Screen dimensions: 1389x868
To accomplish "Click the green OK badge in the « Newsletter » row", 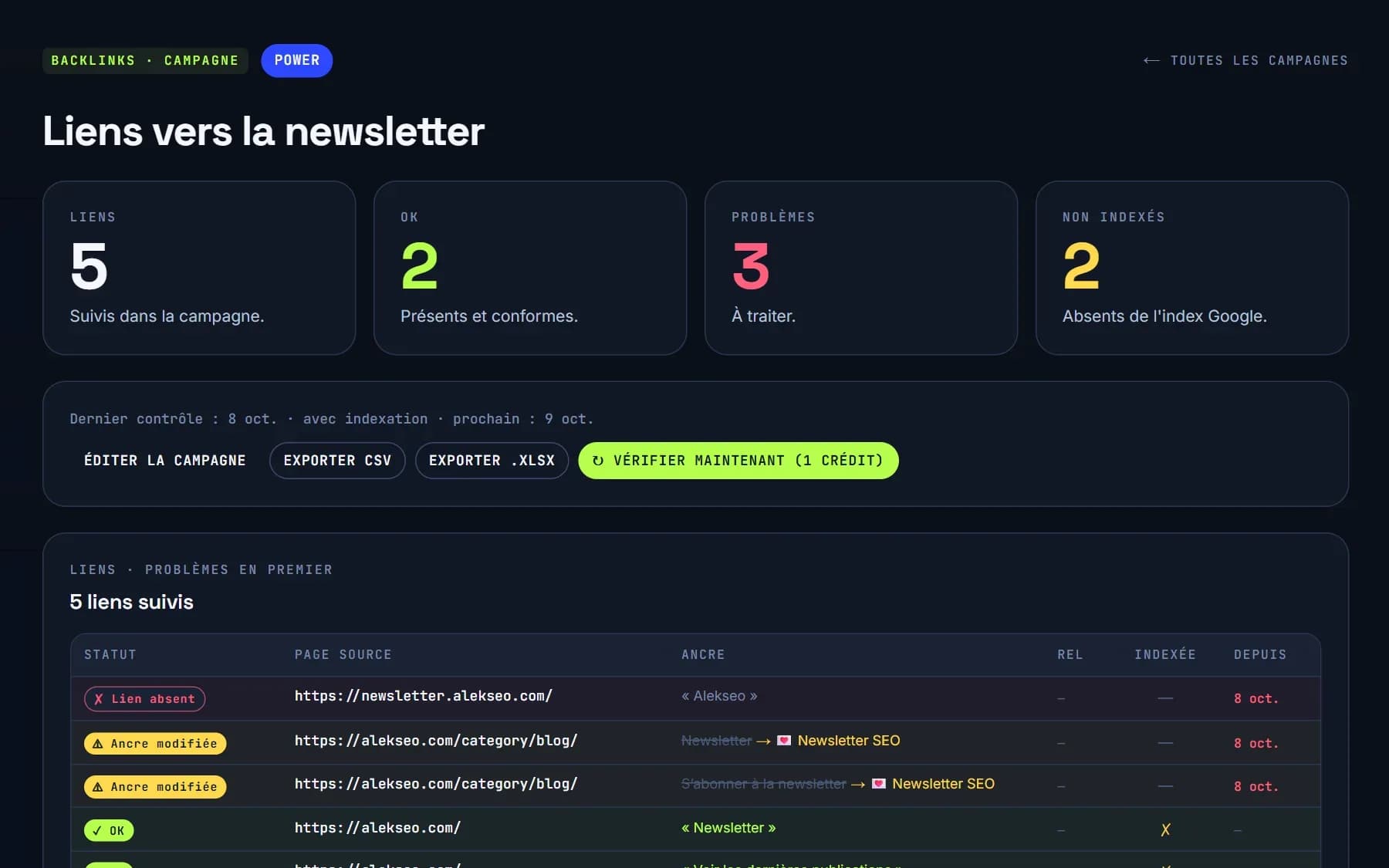I will [109, 831].
